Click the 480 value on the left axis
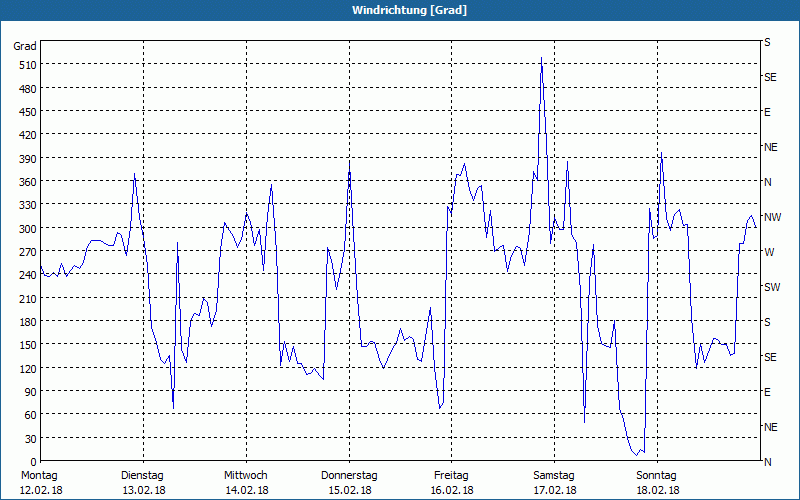The width and height of the screenshot is (800, 500). [28, 89]
